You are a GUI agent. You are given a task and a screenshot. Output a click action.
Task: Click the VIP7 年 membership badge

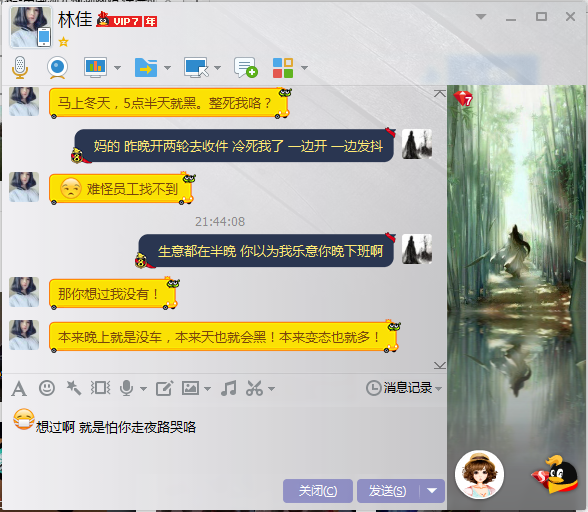click(x=127, y=21)
